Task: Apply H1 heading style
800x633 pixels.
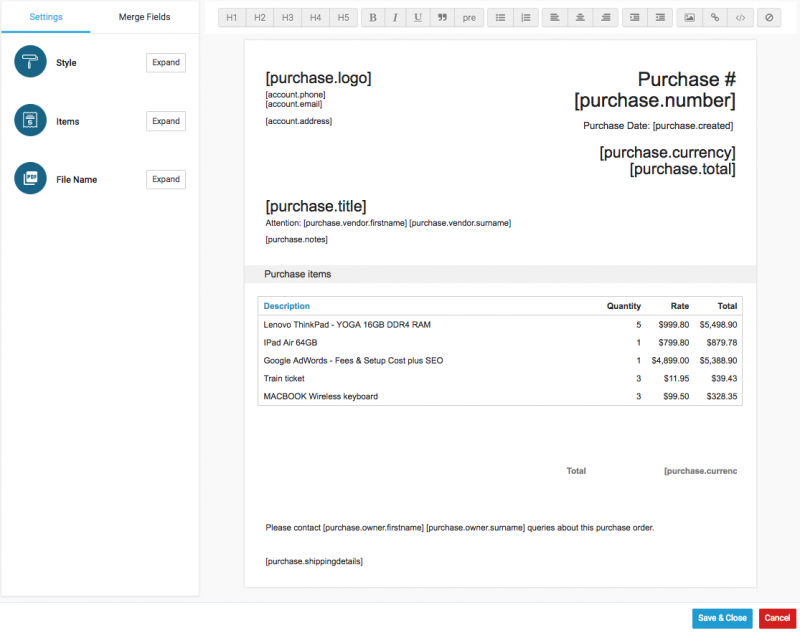Action: [x=231, y=18]
